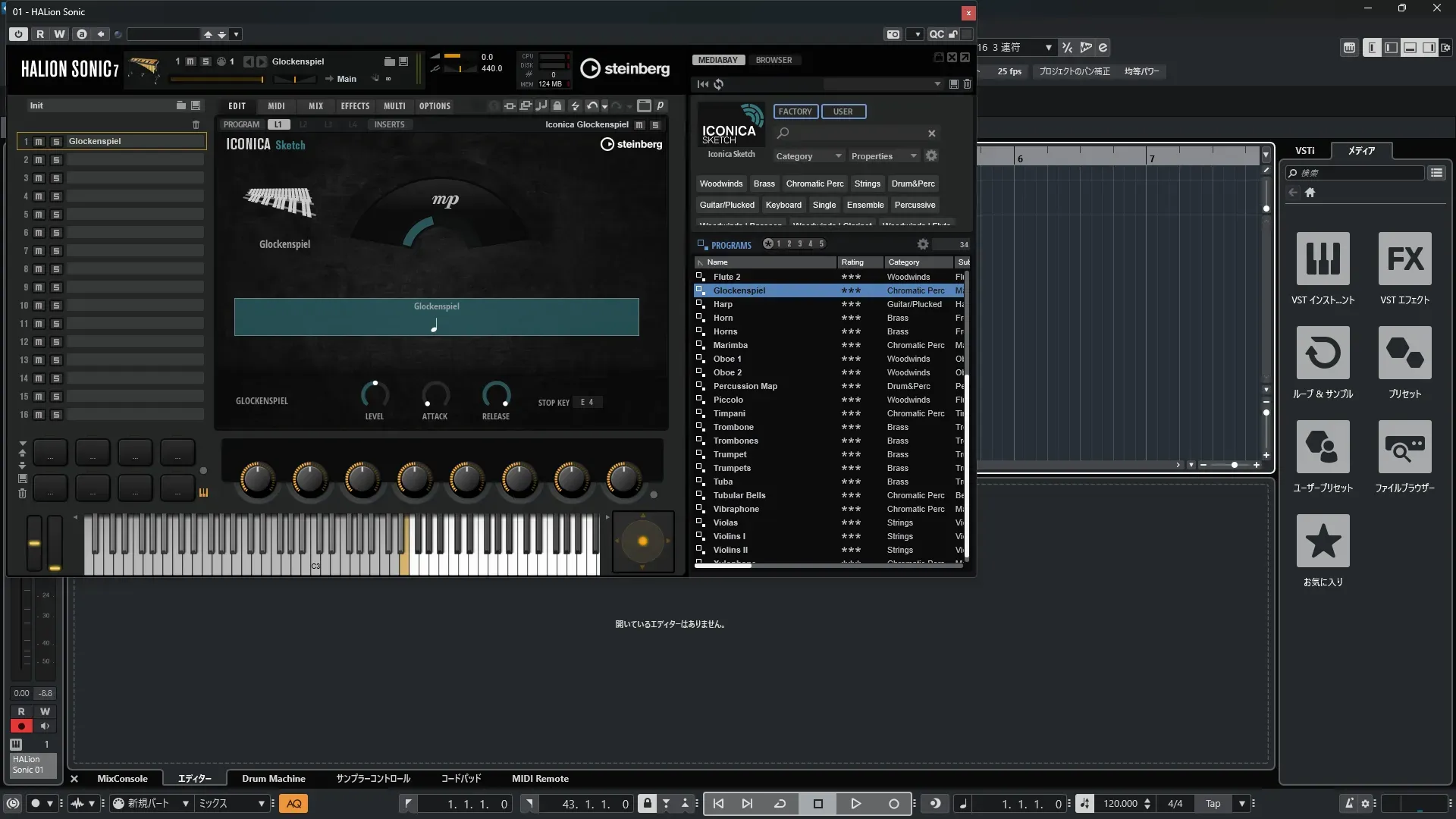Open VST Instruments media tile
The width and height of the screenshot is (1456, 819).
[1323, 259]
